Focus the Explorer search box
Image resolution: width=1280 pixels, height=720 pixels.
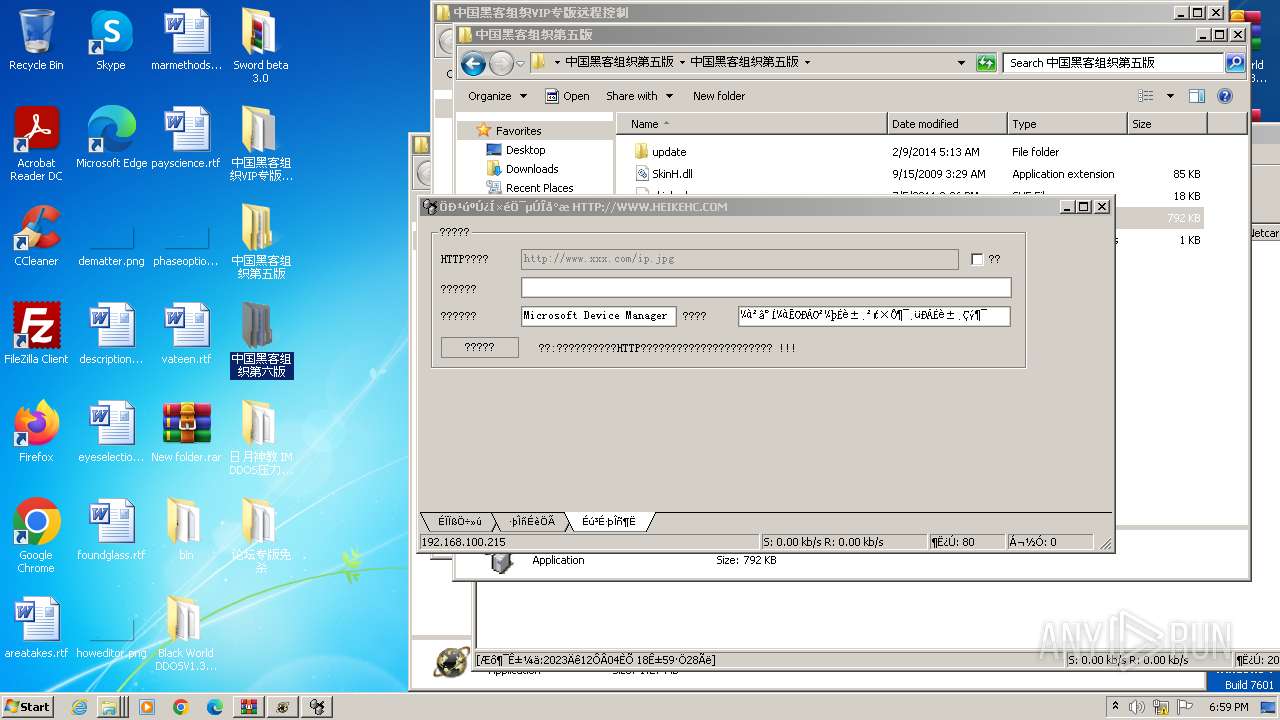pyautogui.click(x=1114, y=62)
